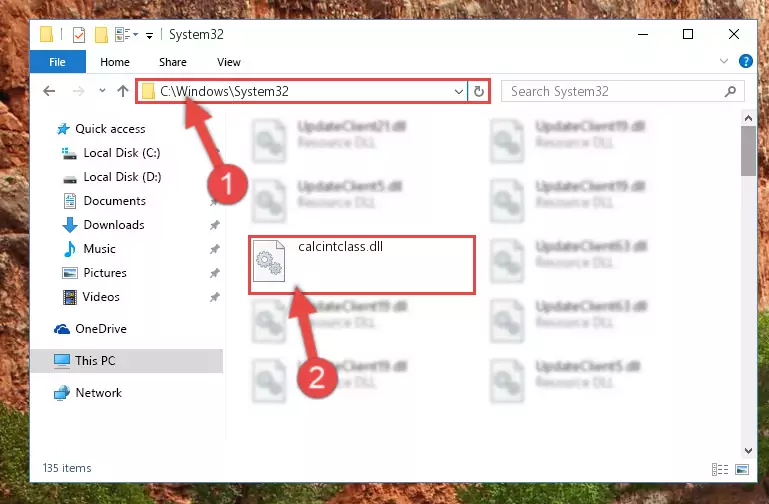Viewport: 769px width, 504px height.
Task: Switch to the Home ribbon tab
Action: click(115, 62)
